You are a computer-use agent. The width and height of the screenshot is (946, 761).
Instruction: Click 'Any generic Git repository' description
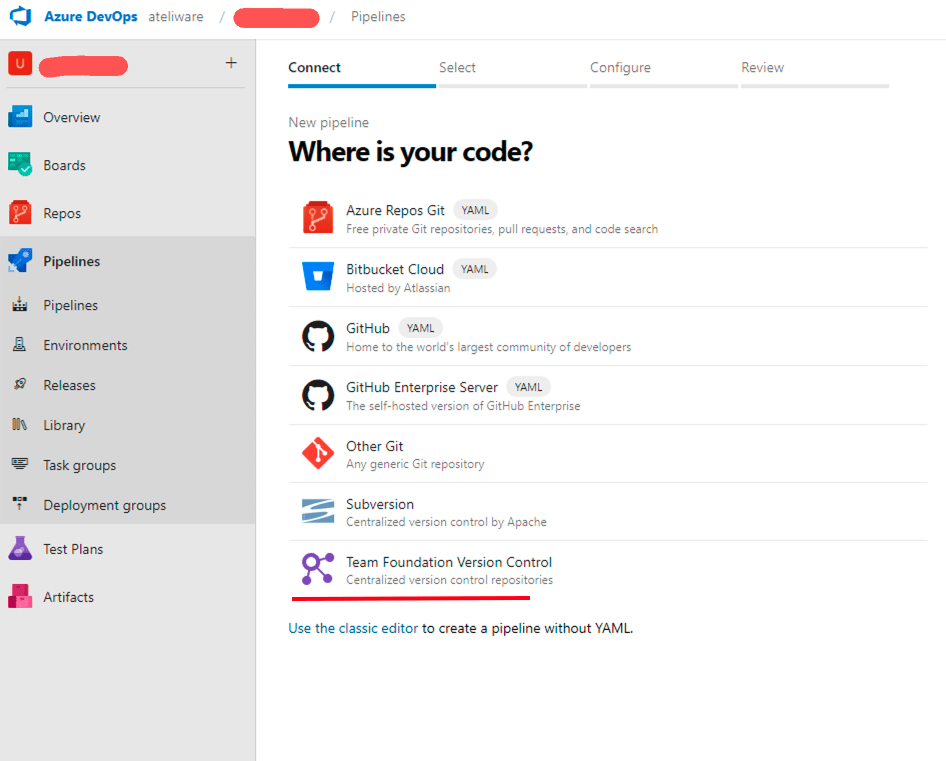click(x=415, y=464)
